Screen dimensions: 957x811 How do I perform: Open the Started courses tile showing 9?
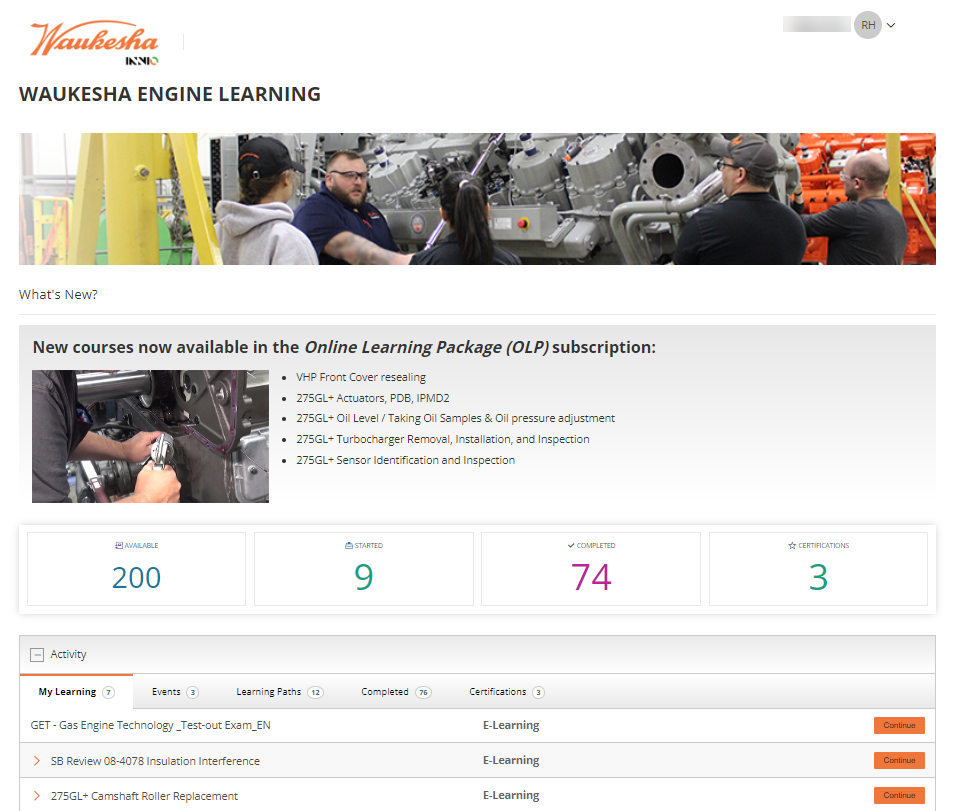click(363, 569)
